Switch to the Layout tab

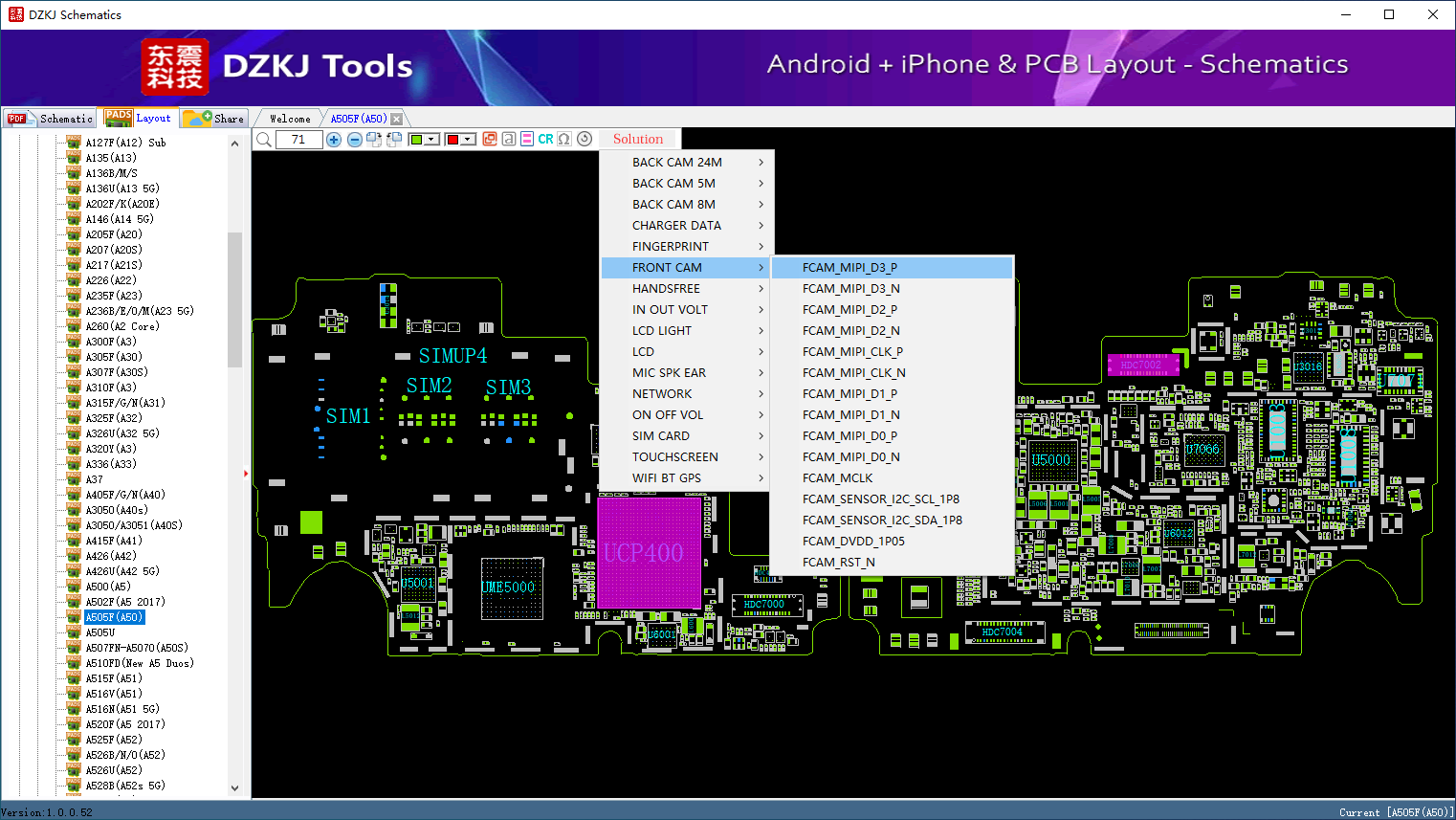pos(139,118)
